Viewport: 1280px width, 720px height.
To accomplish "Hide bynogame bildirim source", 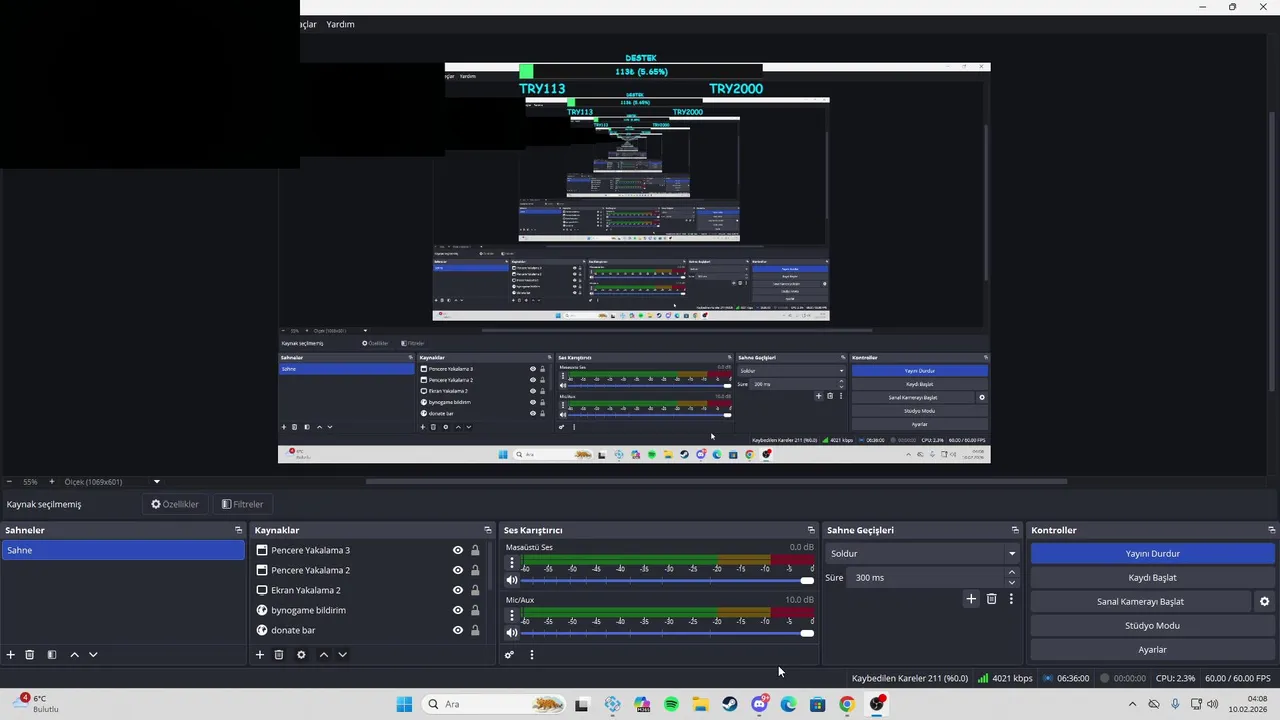I will coord(458,610).
